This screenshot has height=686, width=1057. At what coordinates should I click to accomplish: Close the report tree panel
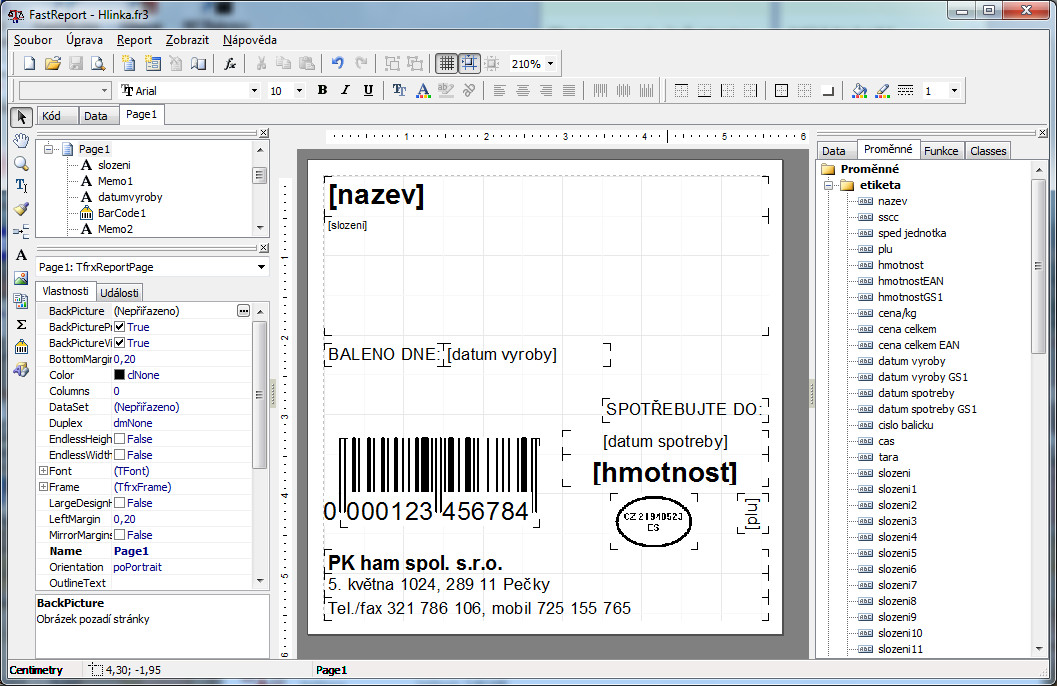pos(264,133)
